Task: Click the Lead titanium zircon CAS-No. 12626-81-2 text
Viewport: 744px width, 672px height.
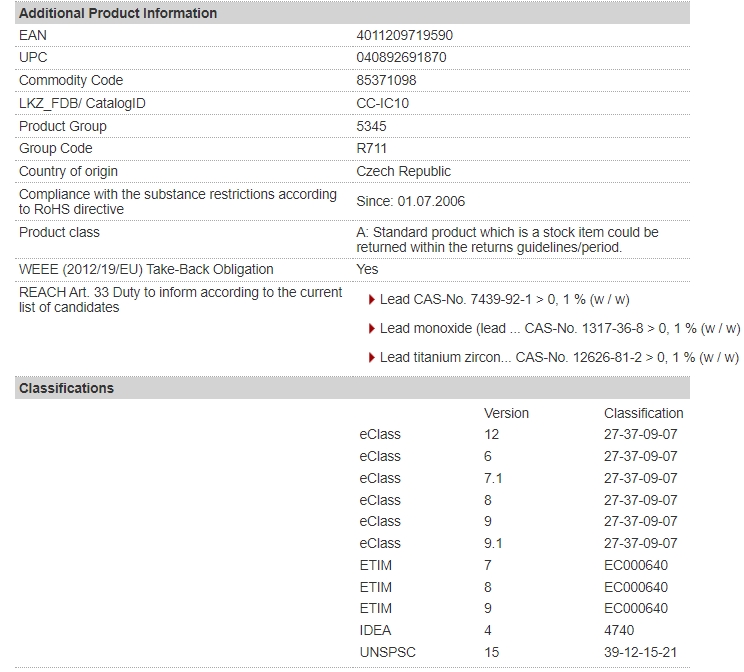Action: click(x=559, y=357)
